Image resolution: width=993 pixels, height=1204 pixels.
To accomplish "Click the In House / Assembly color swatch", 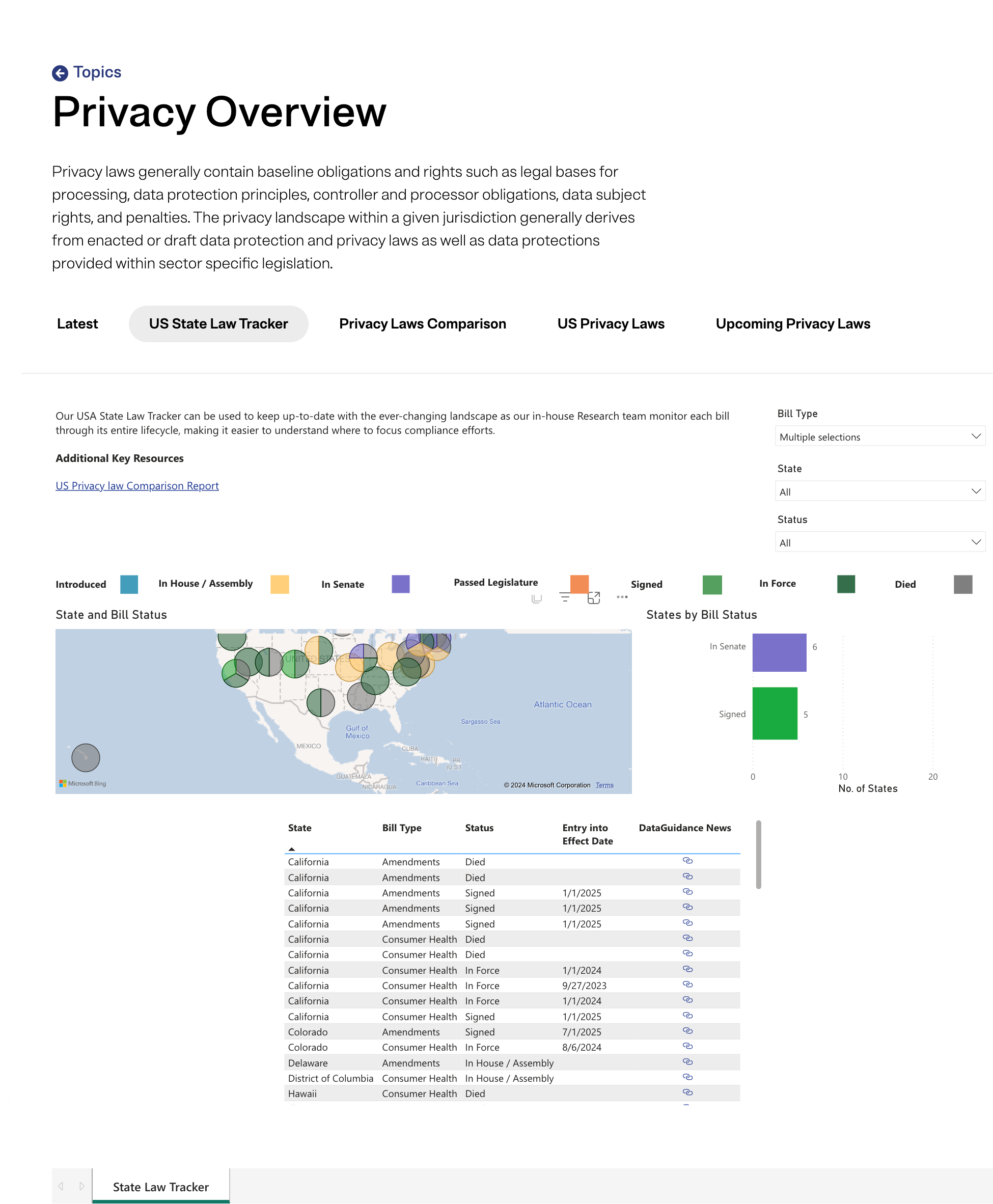I will 279,584.
